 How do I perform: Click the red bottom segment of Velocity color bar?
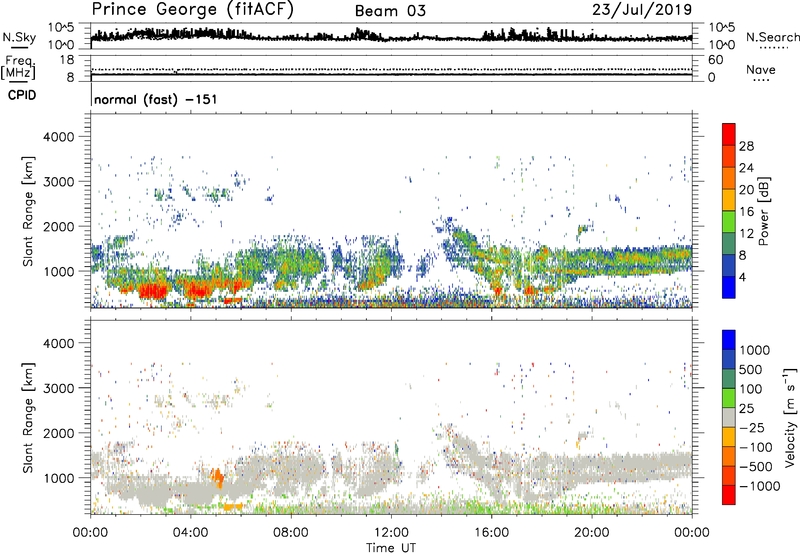click(x=729, y=495)
